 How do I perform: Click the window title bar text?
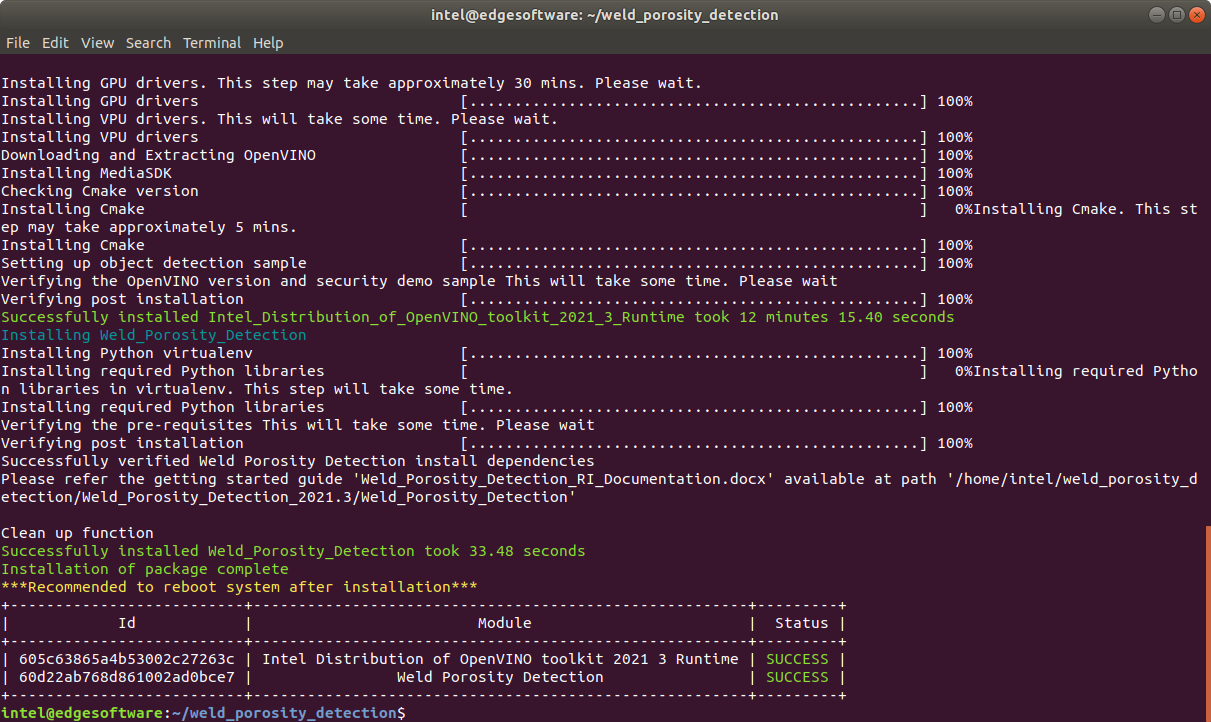pyautogui.click(x=604, y=15)
